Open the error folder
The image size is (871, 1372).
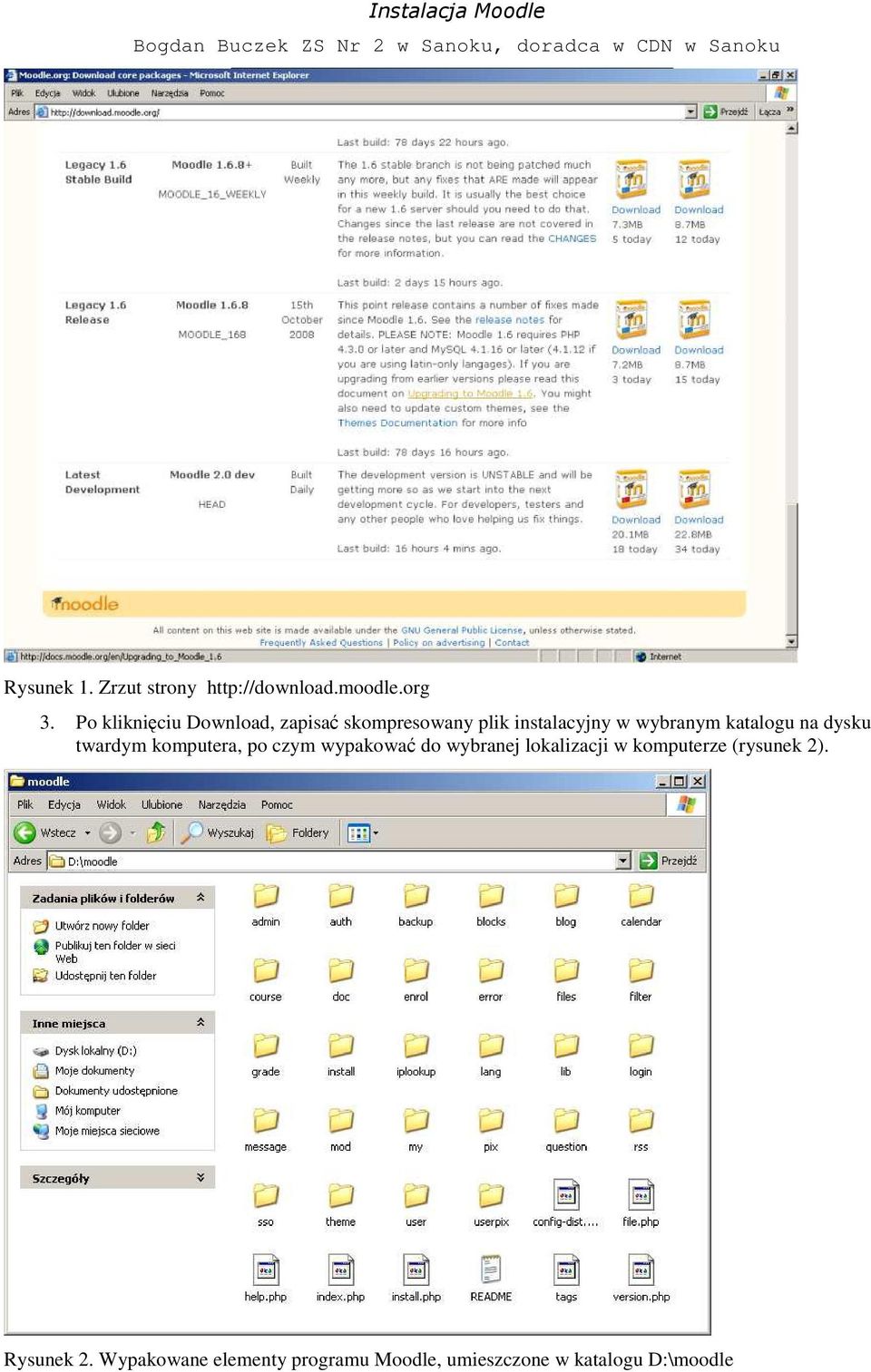[491, 979]
